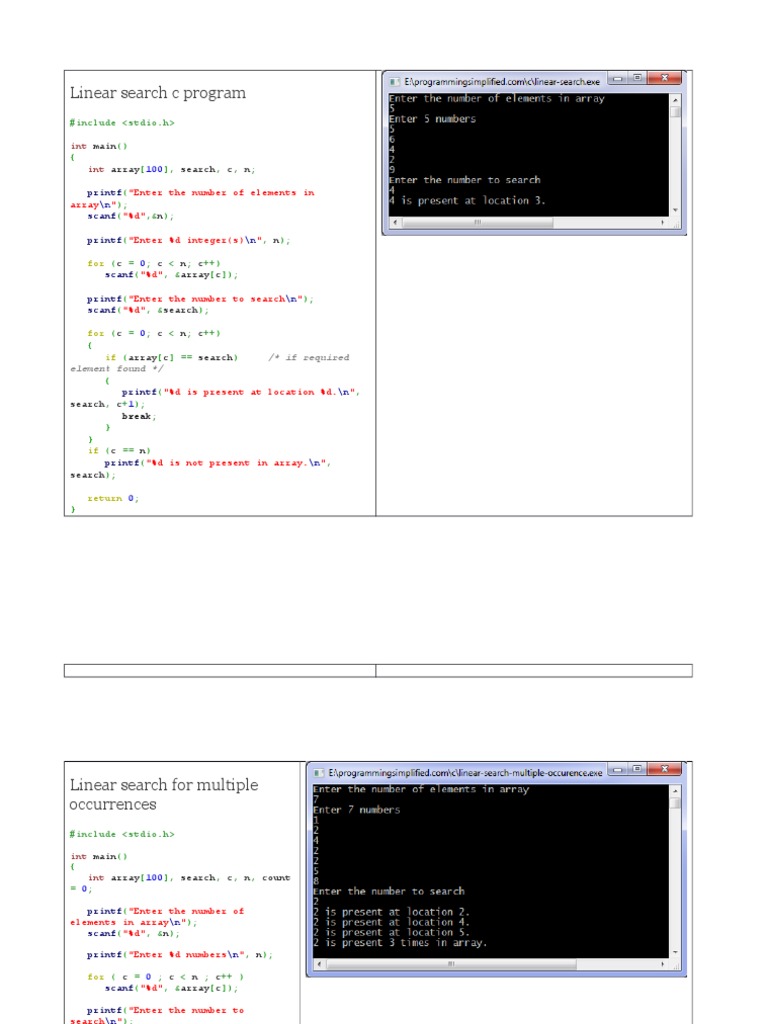Click scroll-up arrow in multiple-occurence console
Image resolution: width=768 pixels, height=1024 pixels.
(675, 790)
